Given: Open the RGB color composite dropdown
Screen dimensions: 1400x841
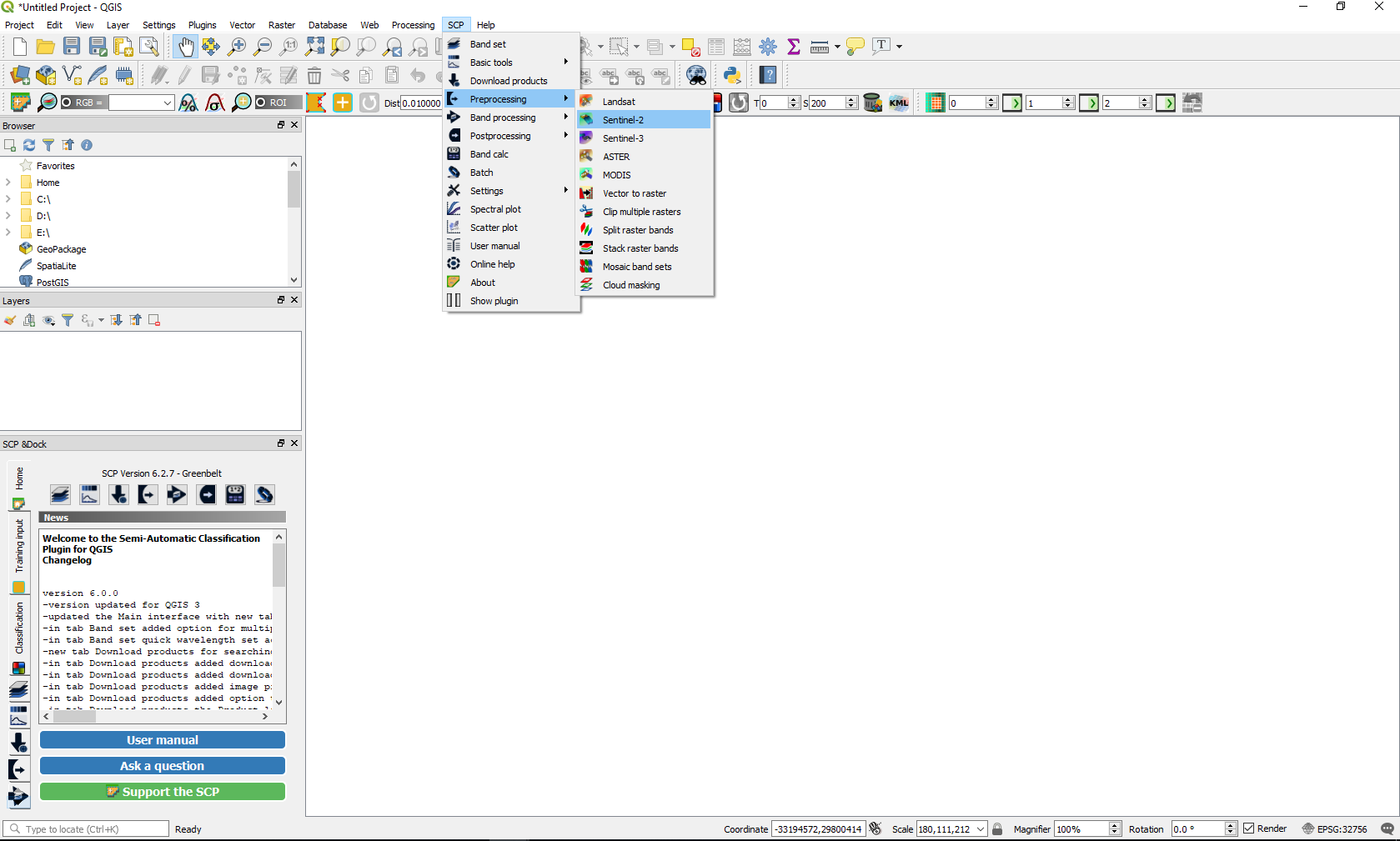Looking at the screenshot, I should (168, 103).
